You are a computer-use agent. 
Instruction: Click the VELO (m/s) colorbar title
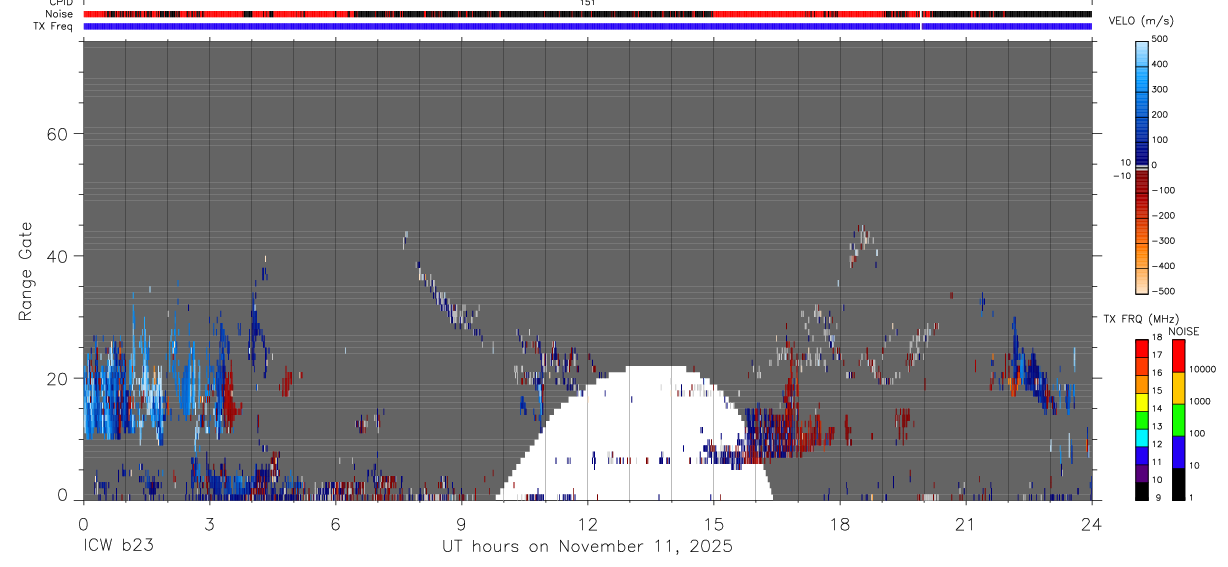tap(1142, 22)
